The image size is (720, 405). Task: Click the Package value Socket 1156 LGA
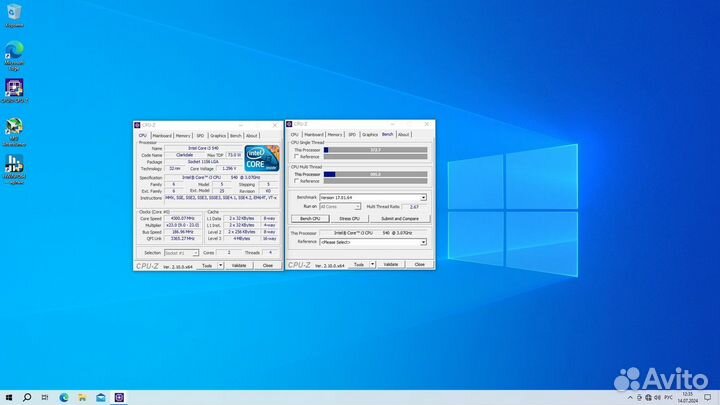coord(203,162)
